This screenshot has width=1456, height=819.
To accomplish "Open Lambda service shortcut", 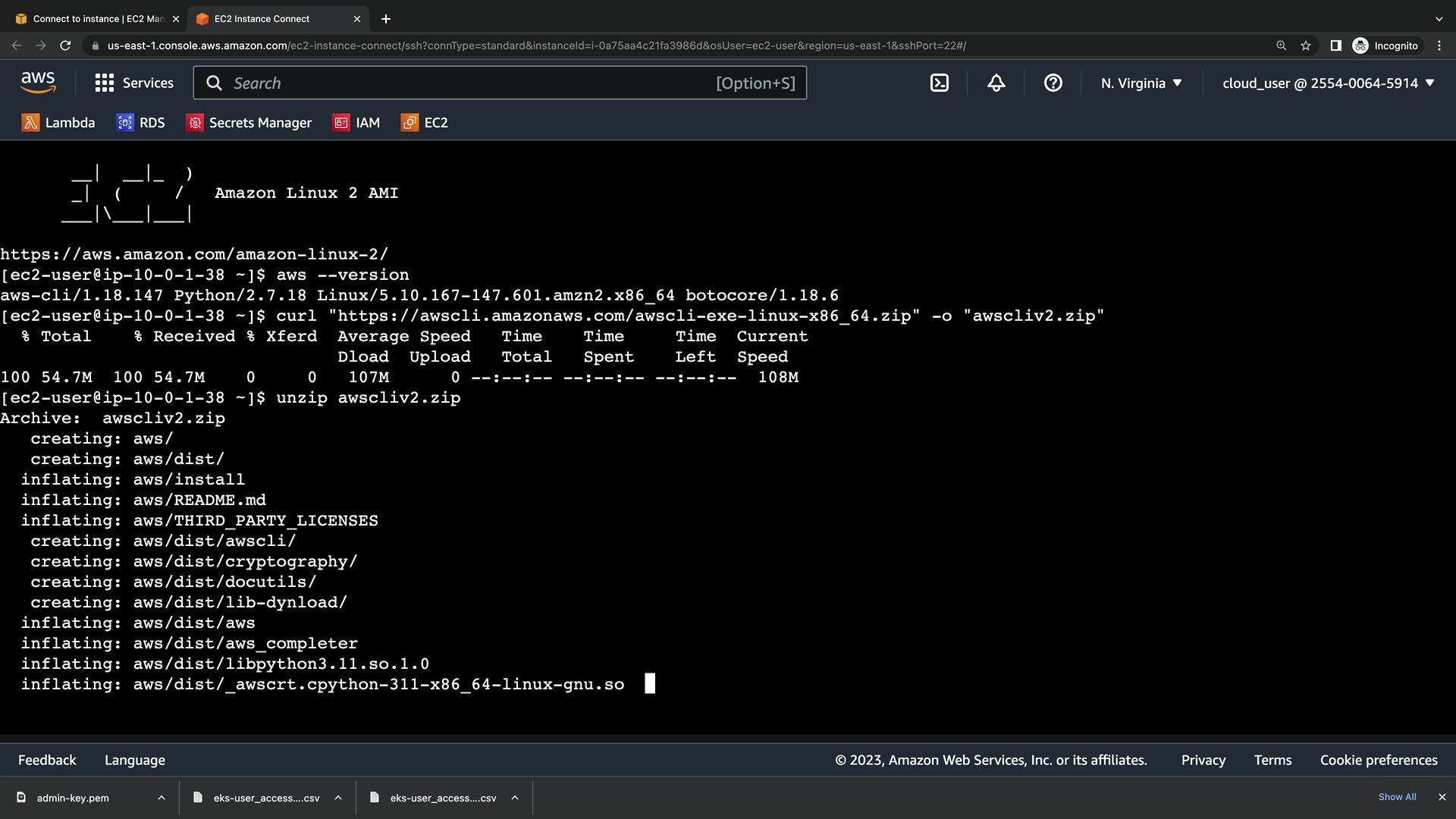I will coord(58,123).
